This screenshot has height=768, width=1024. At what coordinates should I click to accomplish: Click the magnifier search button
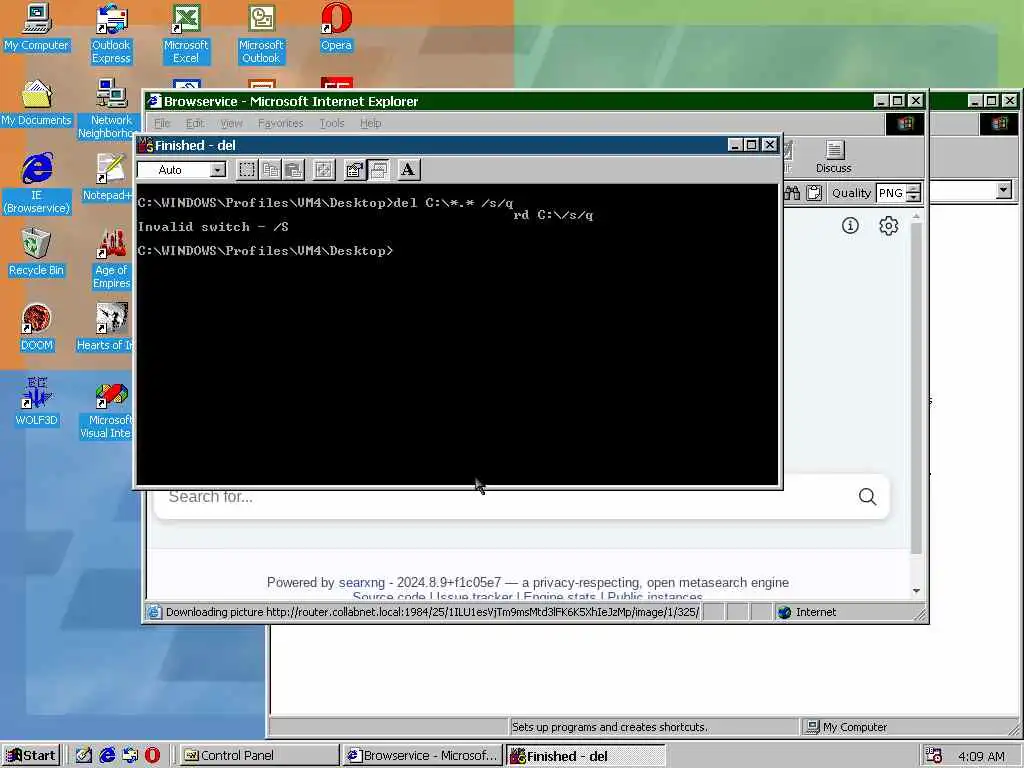point(867,497)
